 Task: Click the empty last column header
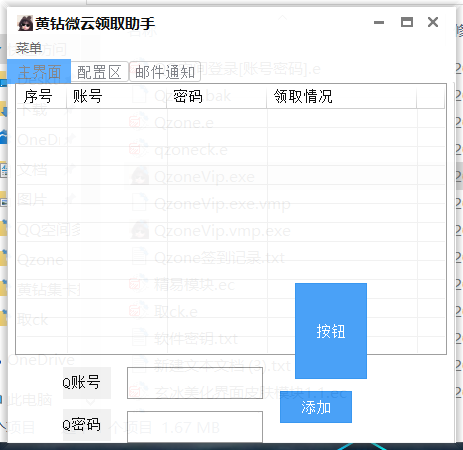point(430,96)
